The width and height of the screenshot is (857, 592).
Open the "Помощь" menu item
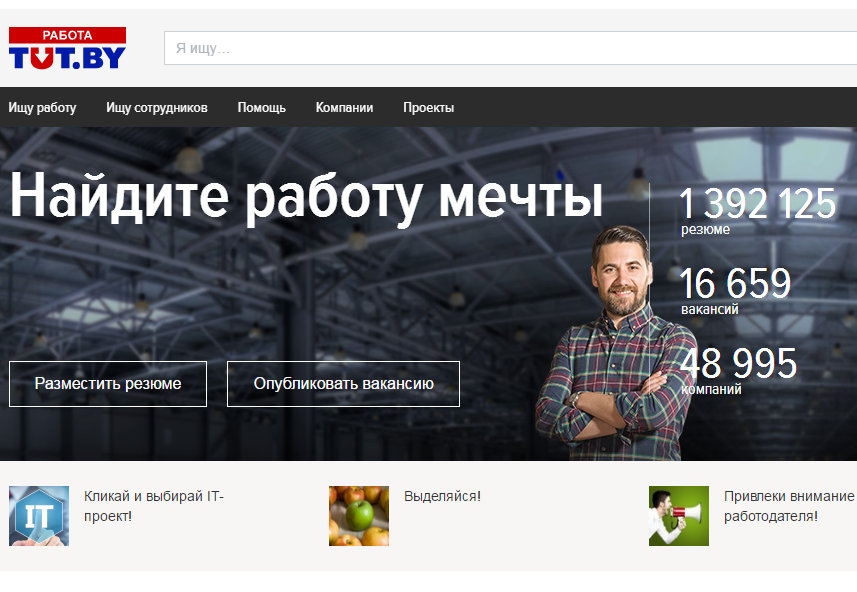pyautogui.click(x=261, y=108)
